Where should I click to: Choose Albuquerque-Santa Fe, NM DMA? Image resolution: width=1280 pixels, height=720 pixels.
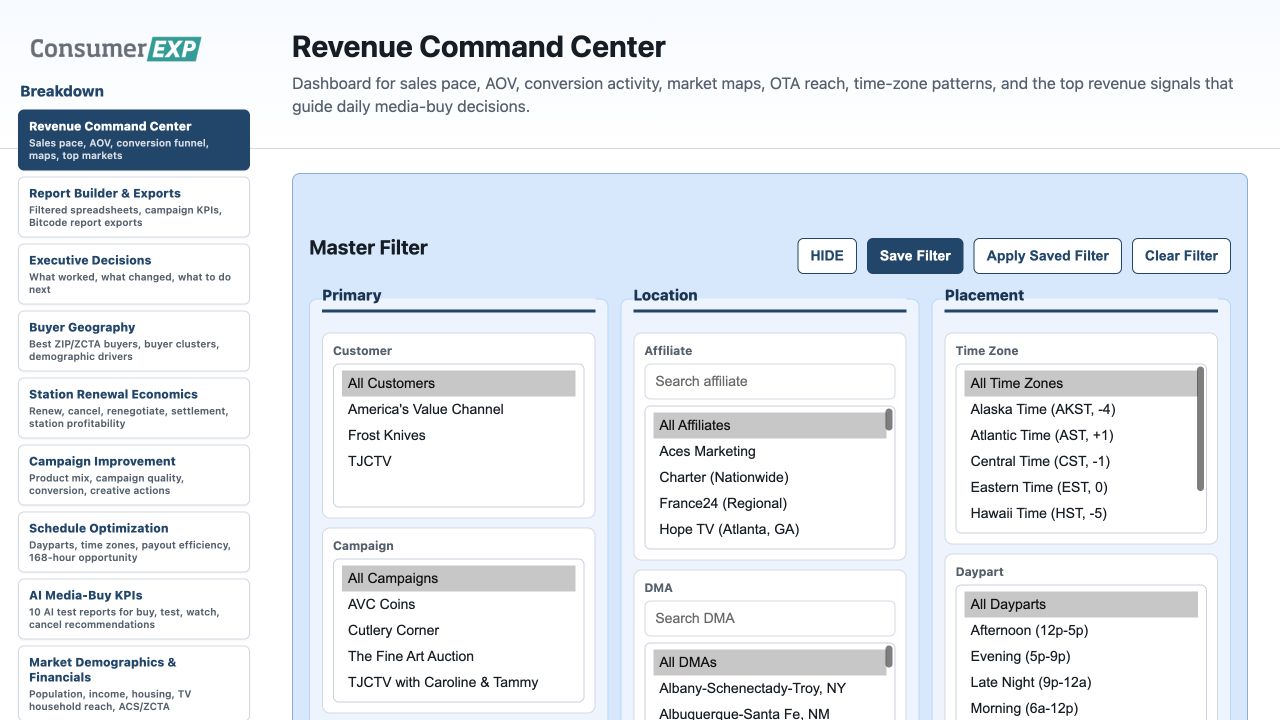pos(769,713)
